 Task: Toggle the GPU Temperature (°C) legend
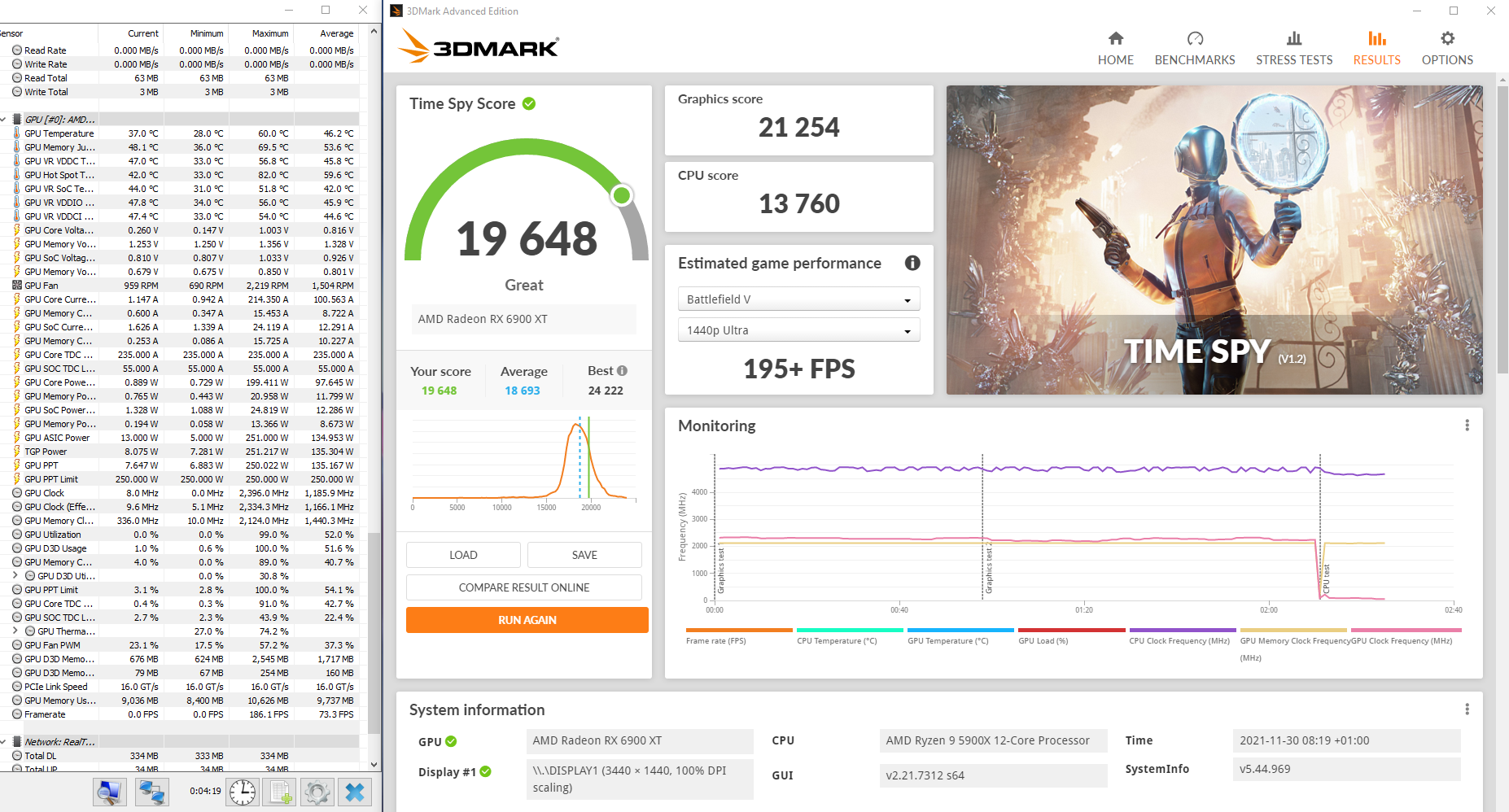pos(960,636)
